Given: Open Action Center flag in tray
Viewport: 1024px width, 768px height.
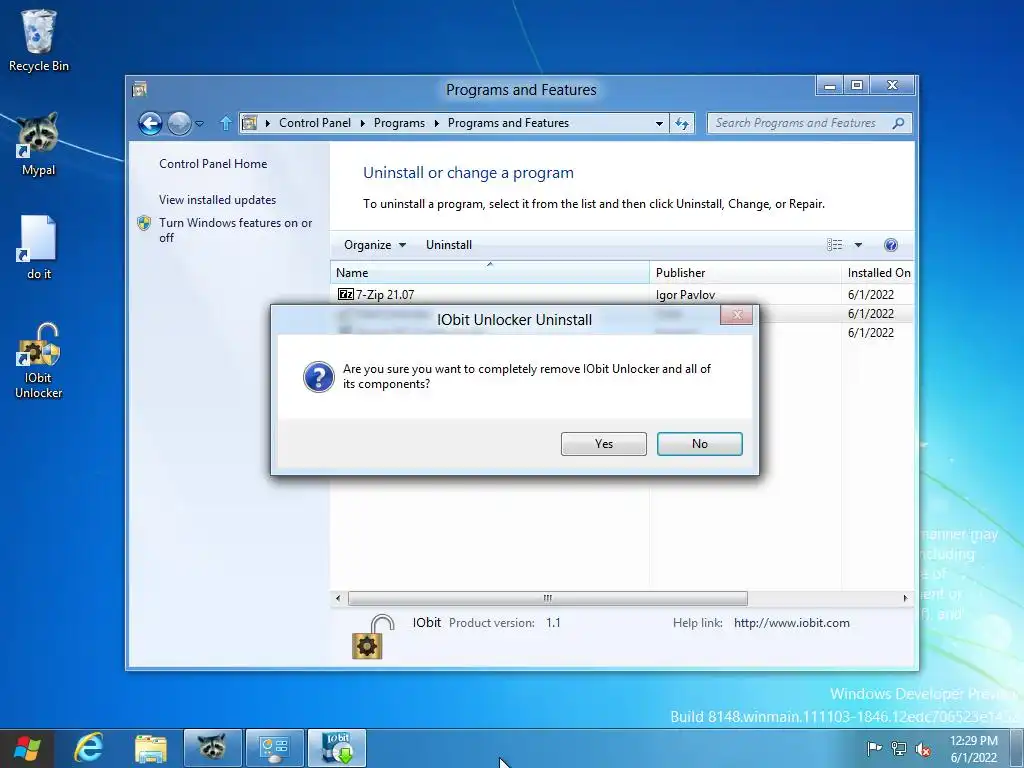Looking at the screenshot, I should (x=874, y=748).
